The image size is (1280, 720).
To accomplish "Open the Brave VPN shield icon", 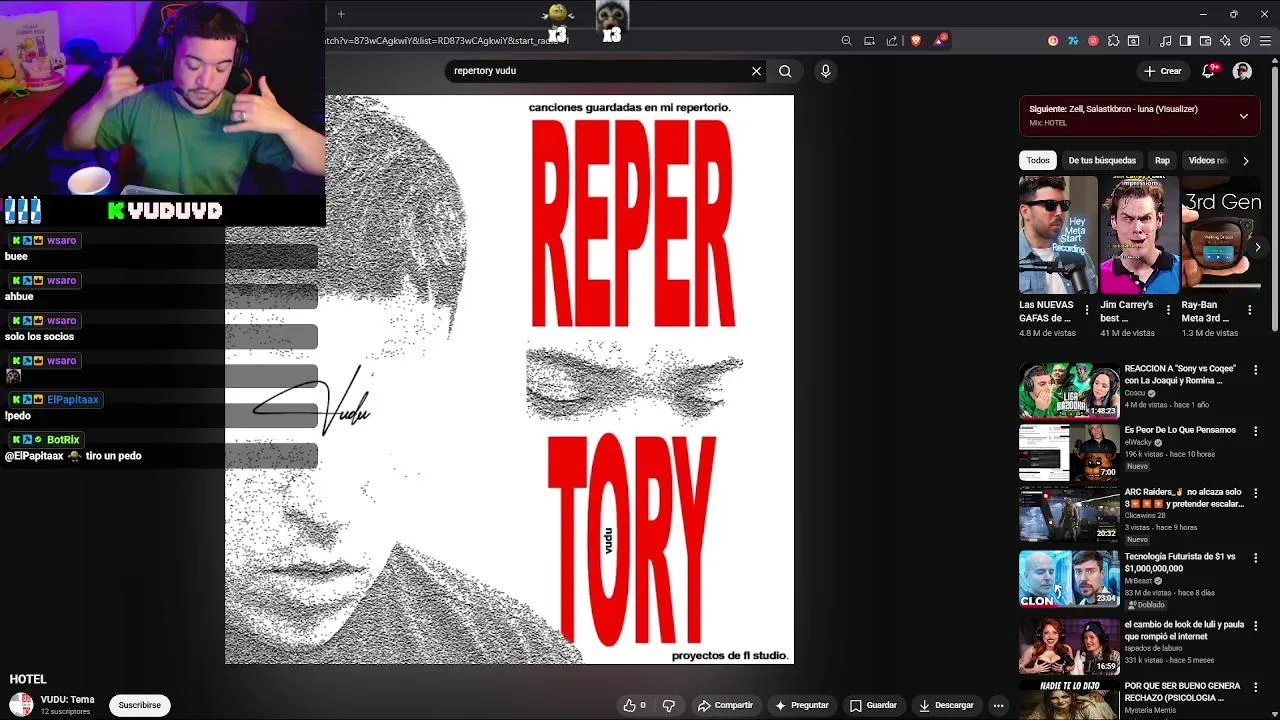I will click(1245, 41).
